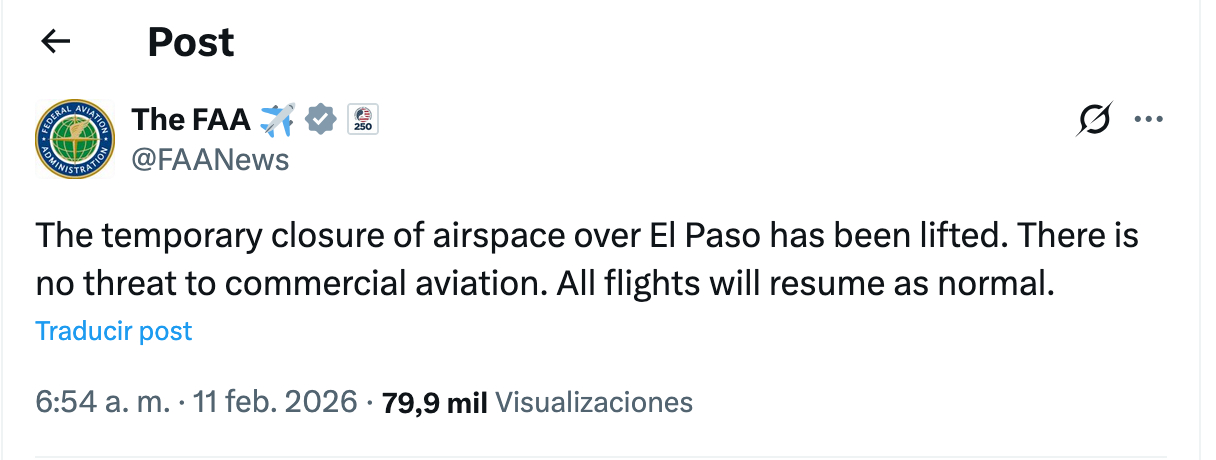Click the gray verified badge
The width and height of the screenshot is (1216, 460).
click(319, 119)
